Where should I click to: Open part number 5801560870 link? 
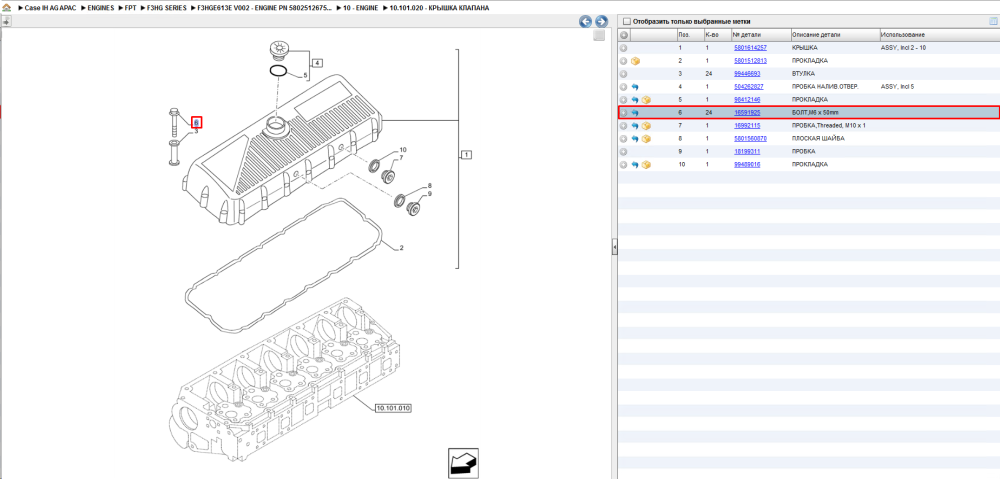(750, 138)
